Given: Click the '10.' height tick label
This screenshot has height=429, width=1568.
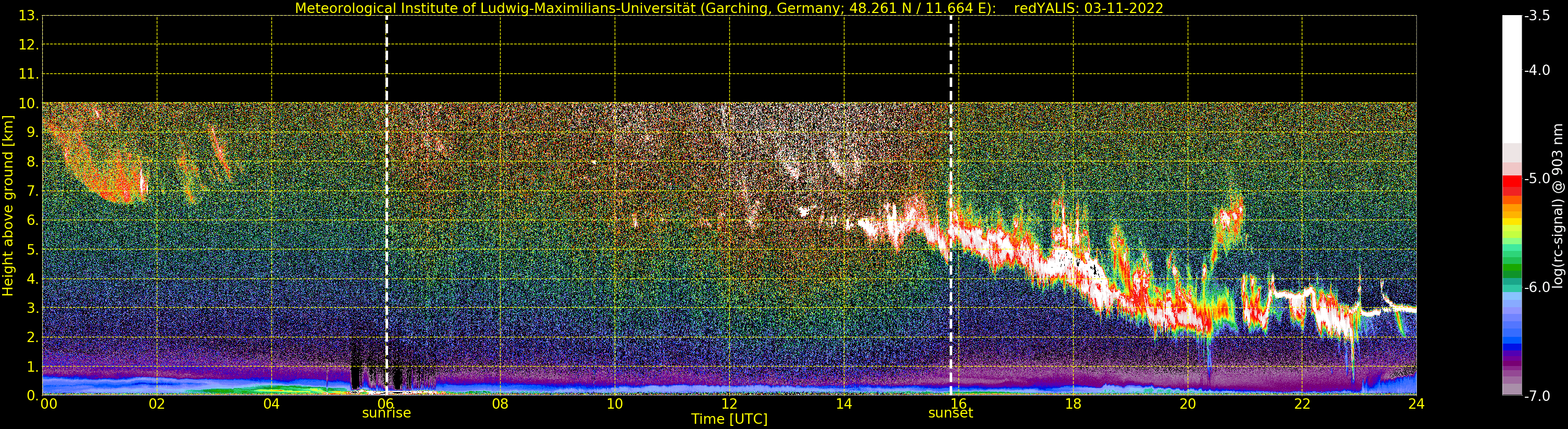Looking at the screenshot, I should click(x=29, y=104).
